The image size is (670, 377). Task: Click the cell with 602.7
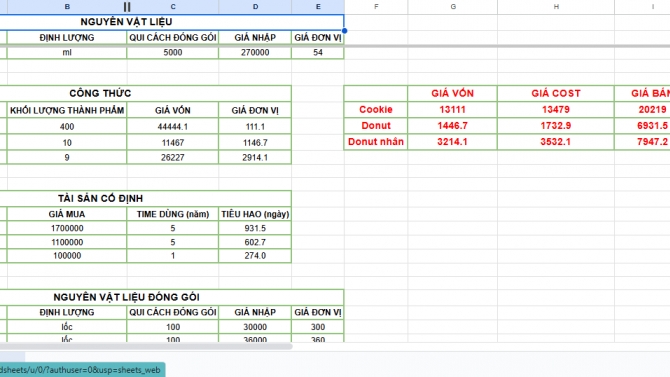[255, 242]
